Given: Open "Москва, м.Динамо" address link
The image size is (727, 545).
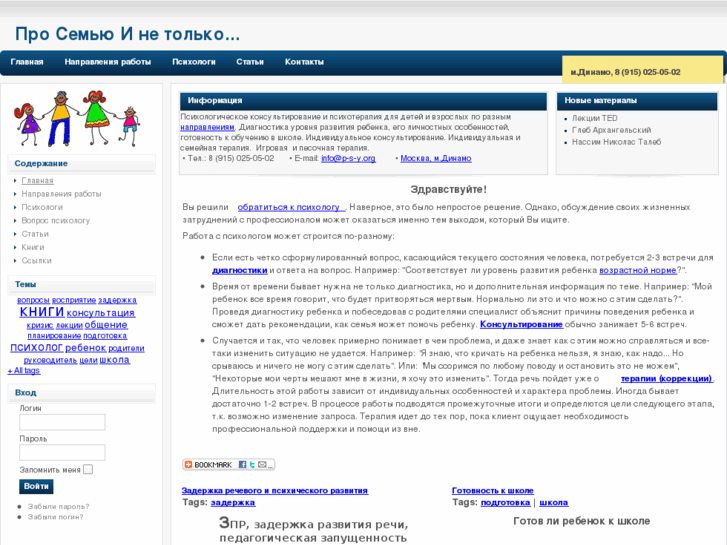Looking at the screenshot, I should click(436, 158).
